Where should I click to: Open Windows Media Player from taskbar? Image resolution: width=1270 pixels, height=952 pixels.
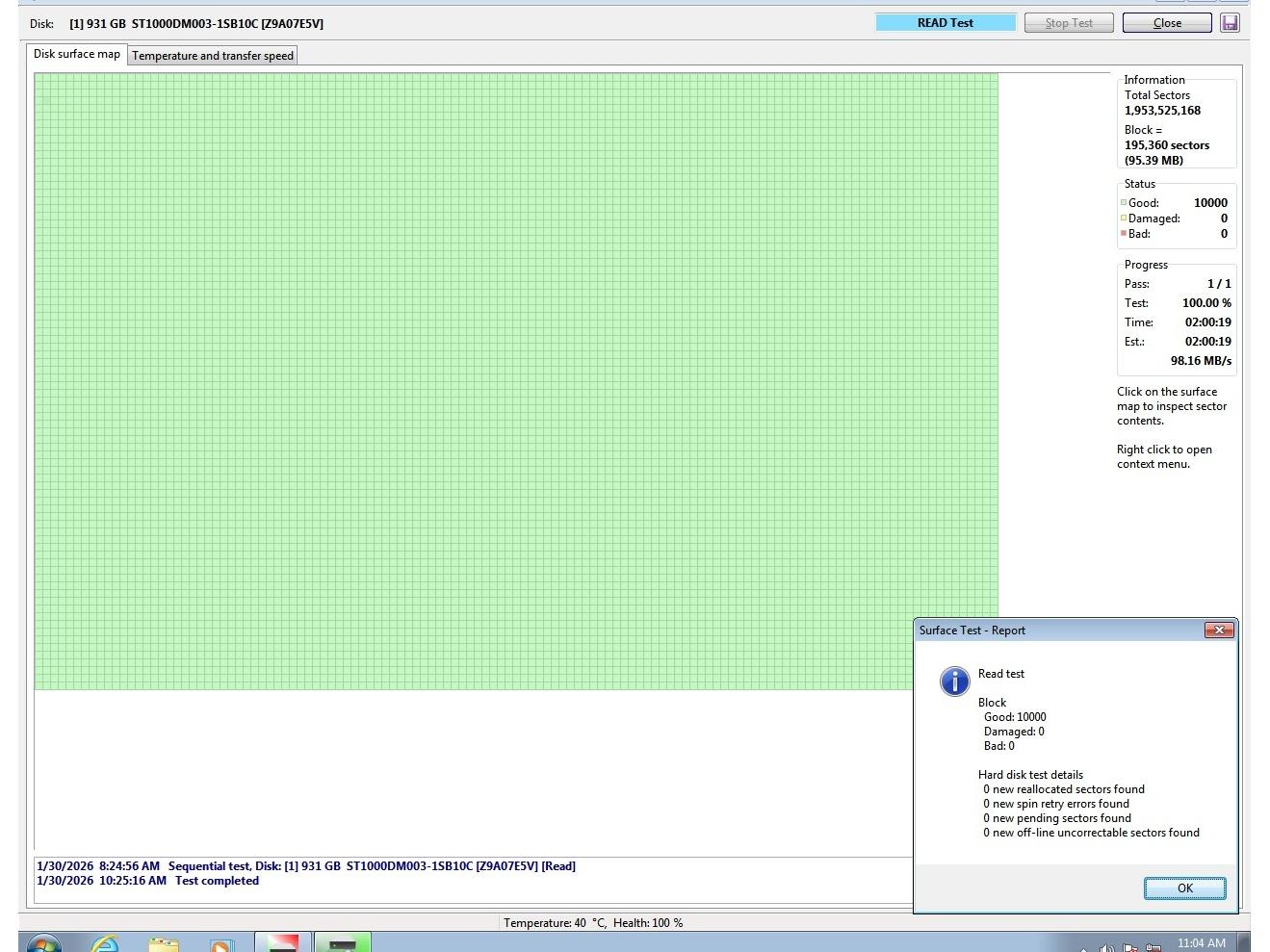click(x=221, y=944)
